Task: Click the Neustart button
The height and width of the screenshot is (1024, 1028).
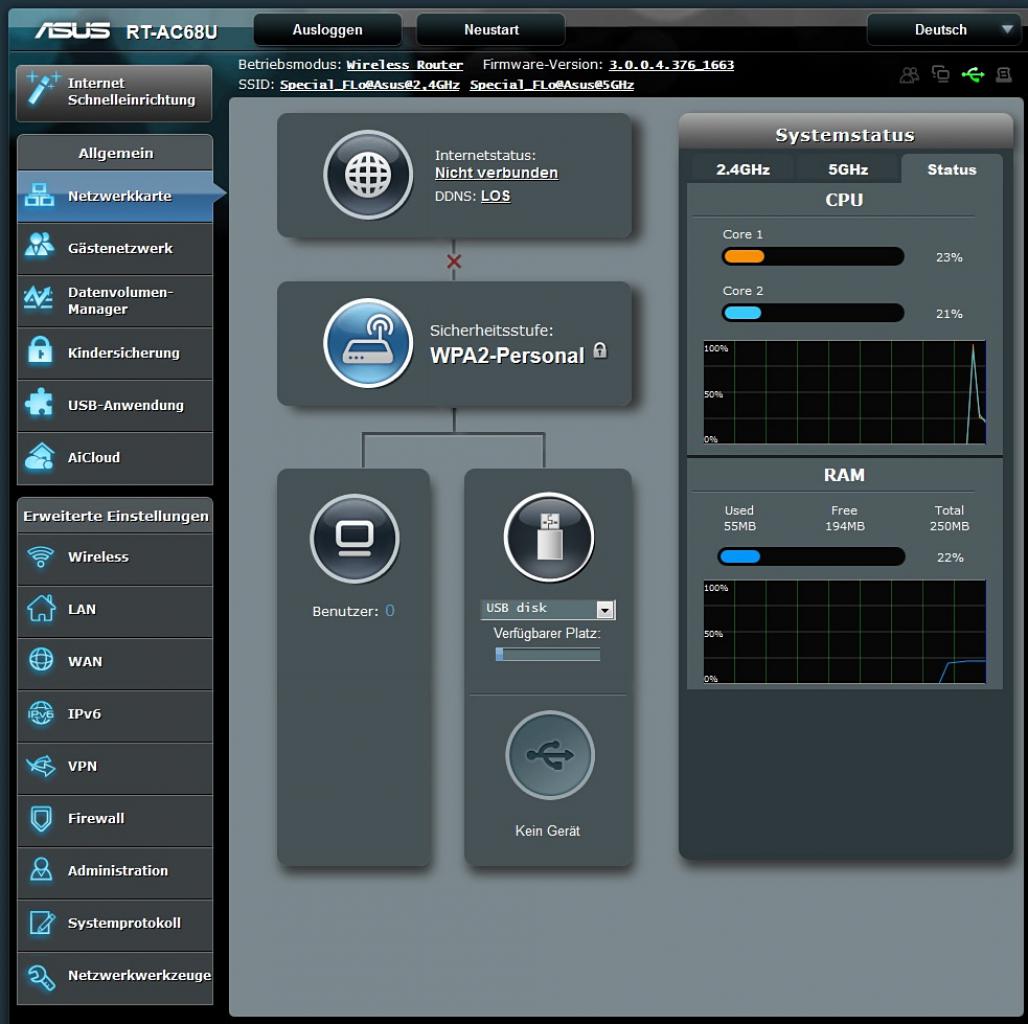Action: pyautogui.click(x=491, y=30)
